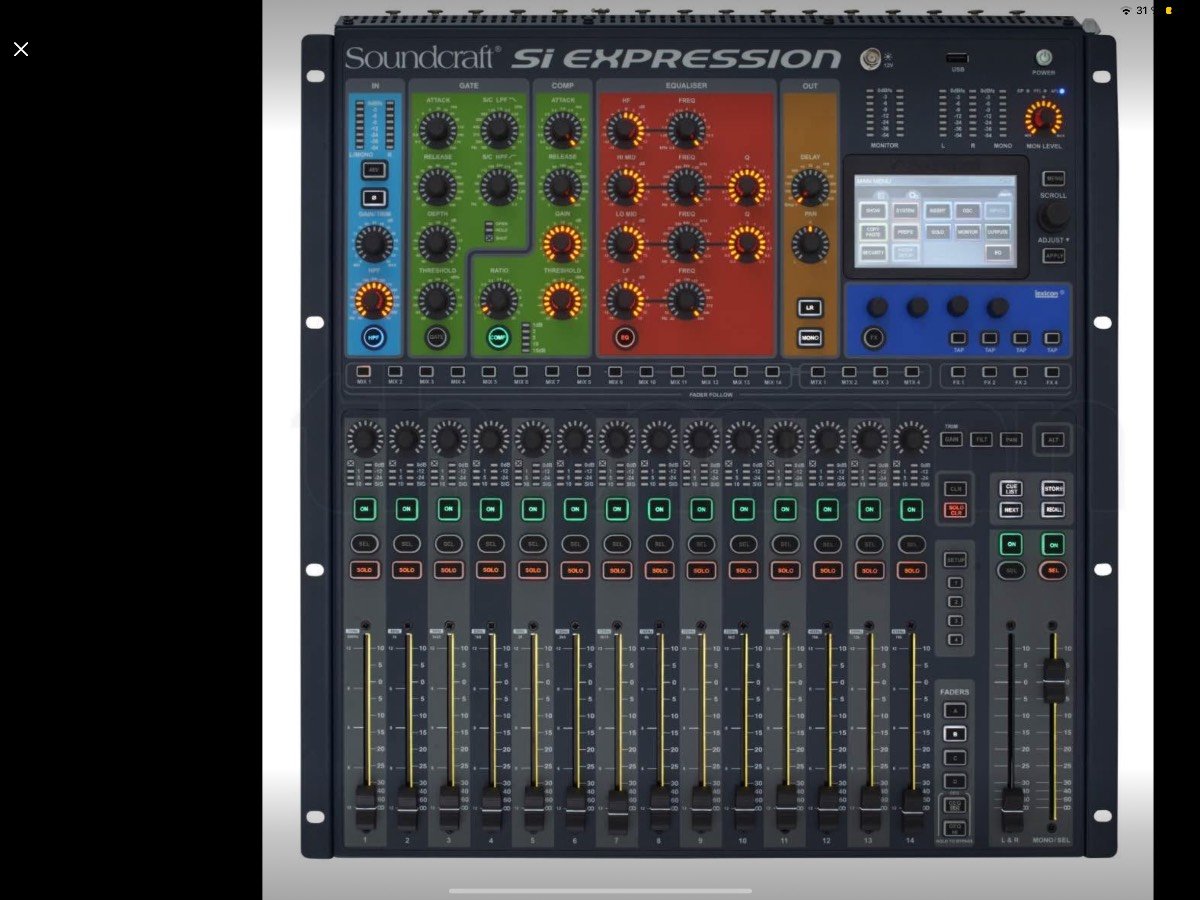Click the MON LEVEL rotary knob
Screen dimensions: 1200x900
click(1043, 119)
